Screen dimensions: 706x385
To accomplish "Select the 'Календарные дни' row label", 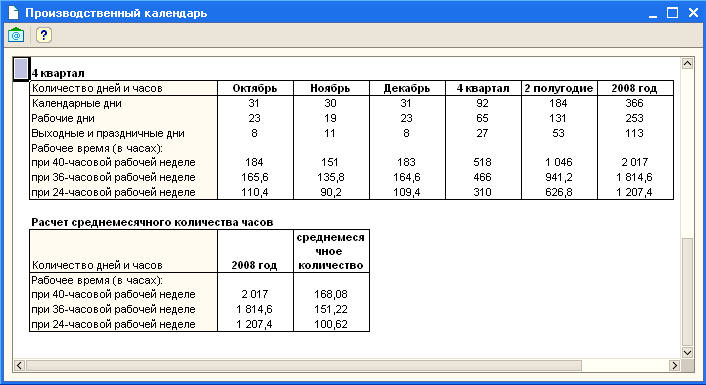I will pos(77,103).
